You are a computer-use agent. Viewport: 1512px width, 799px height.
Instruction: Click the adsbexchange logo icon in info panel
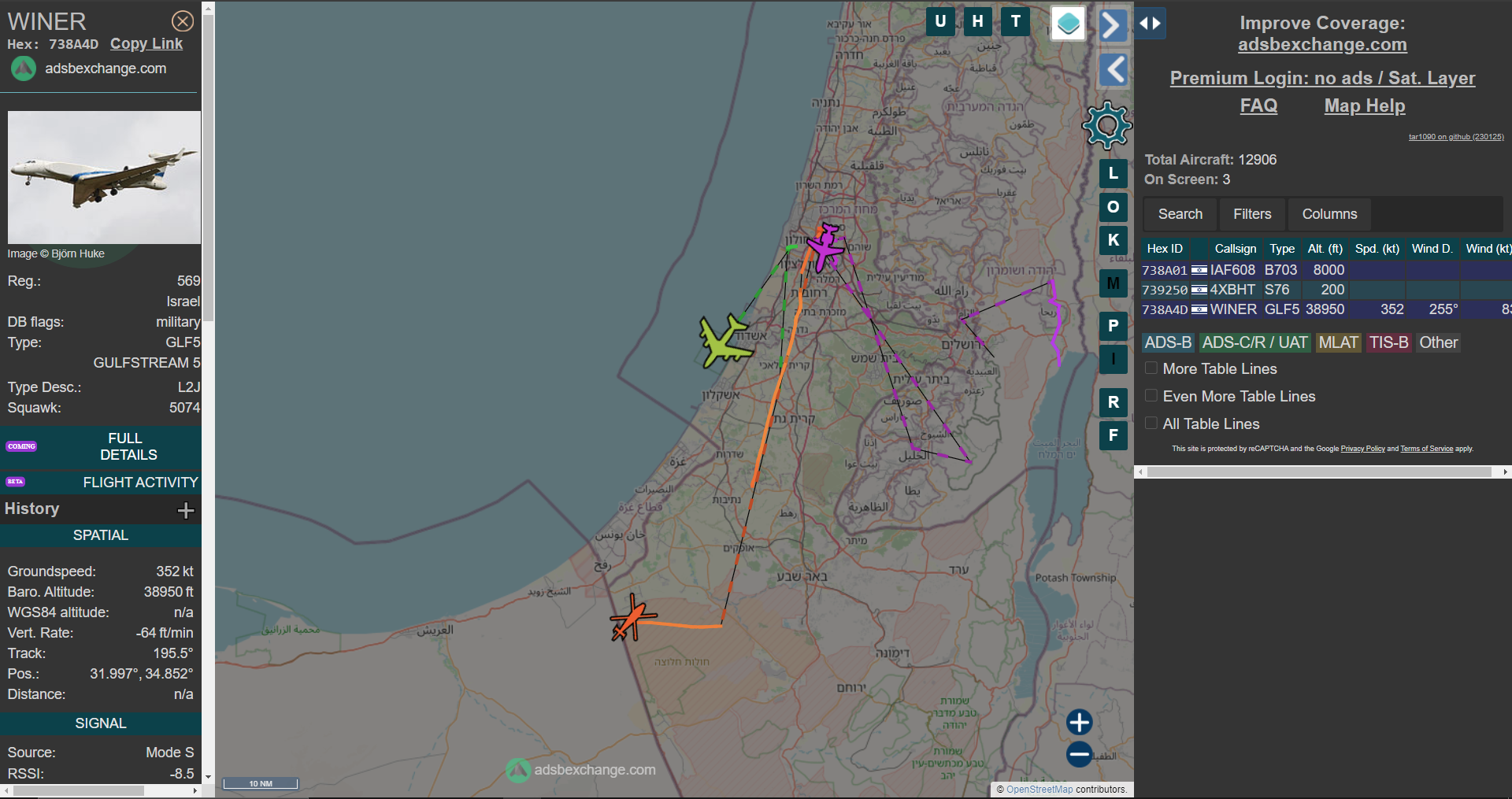coord(23,69)
